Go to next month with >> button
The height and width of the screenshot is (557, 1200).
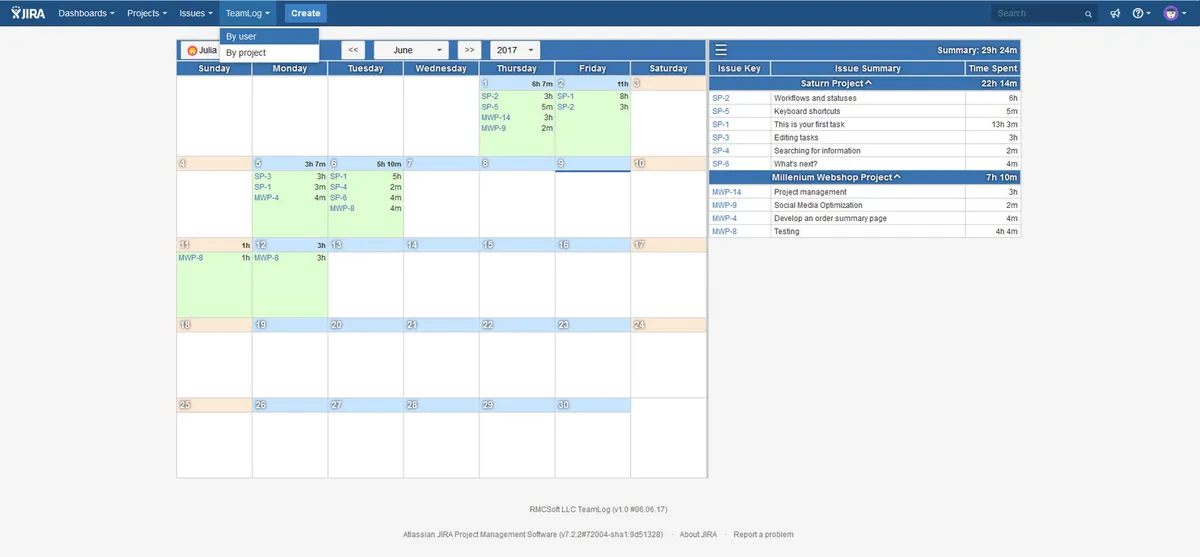(x=469, y=50)
